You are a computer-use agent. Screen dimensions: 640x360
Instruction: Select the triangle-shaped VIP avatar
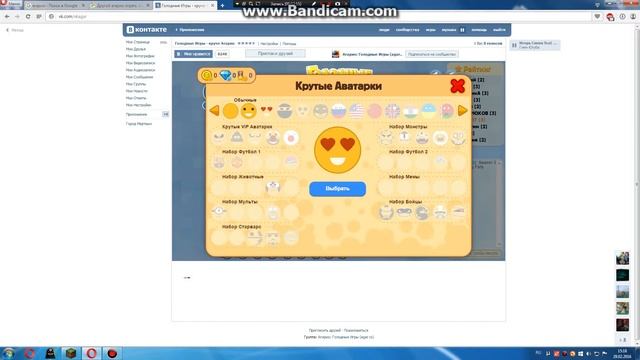(x=237, y=138)
